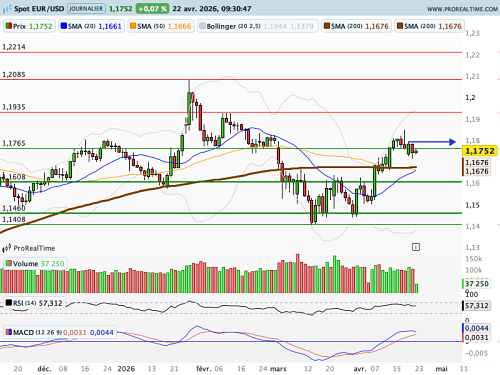
Task: Click the 1,1460 support level label
Action: click(x=14, y=208)
